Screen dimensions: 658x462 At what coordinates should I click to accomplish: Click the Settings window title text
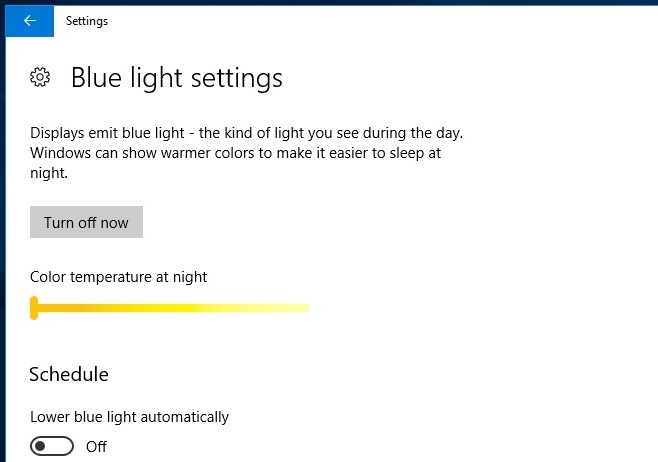click(87, 21)
